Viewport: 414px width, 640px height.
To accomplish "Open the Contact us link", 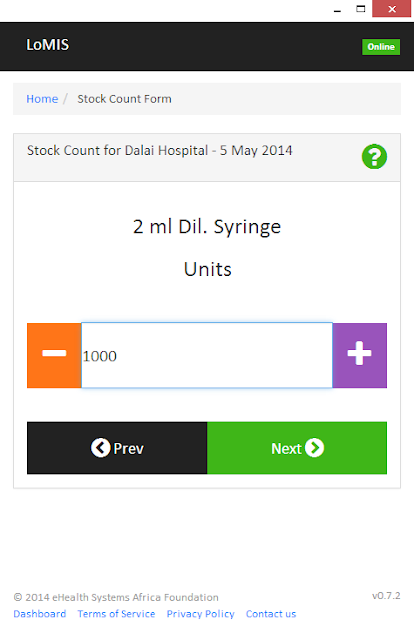I will (271, 614).
